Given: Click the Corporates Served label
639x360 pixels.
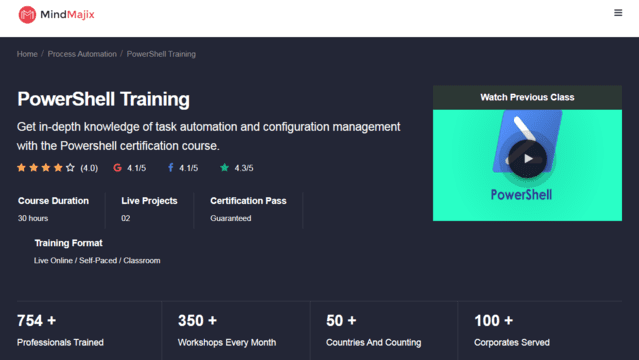Looking at the screenshot, I should pos(511,343).
